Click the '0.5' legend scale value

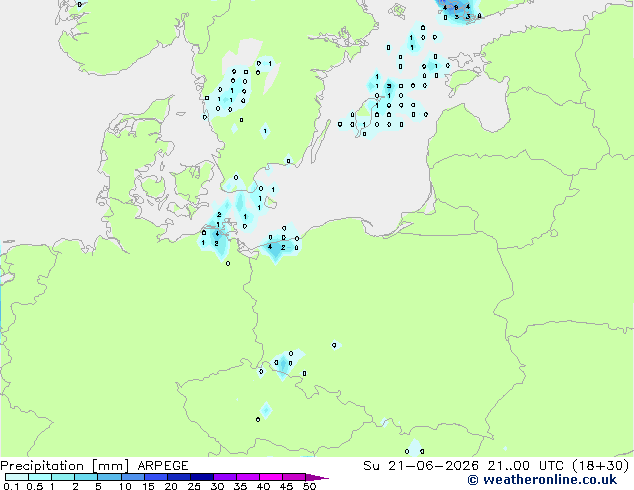click(x=34, y=486)
